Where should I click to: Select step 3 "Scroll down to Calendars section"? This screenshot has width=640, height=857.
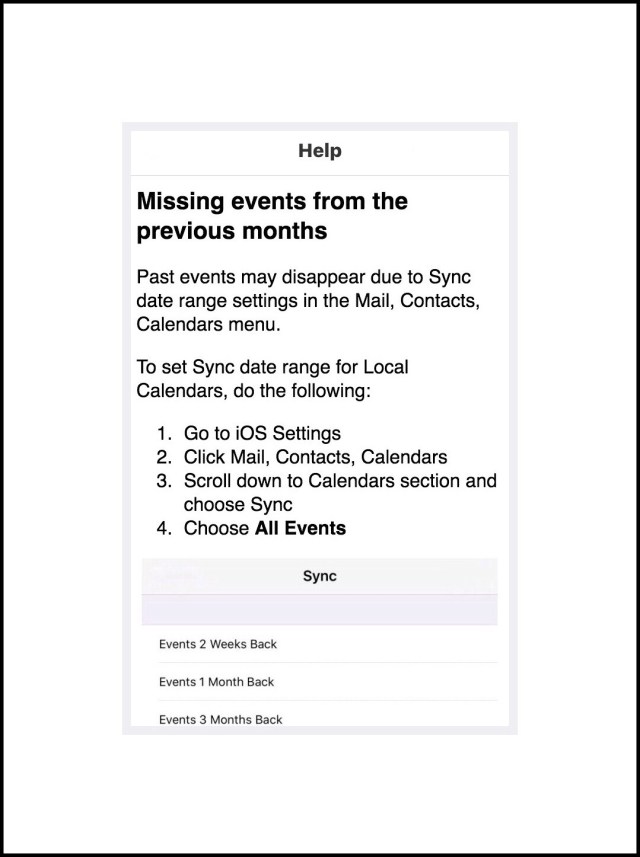pyautogui.click(x=340, y=481)
